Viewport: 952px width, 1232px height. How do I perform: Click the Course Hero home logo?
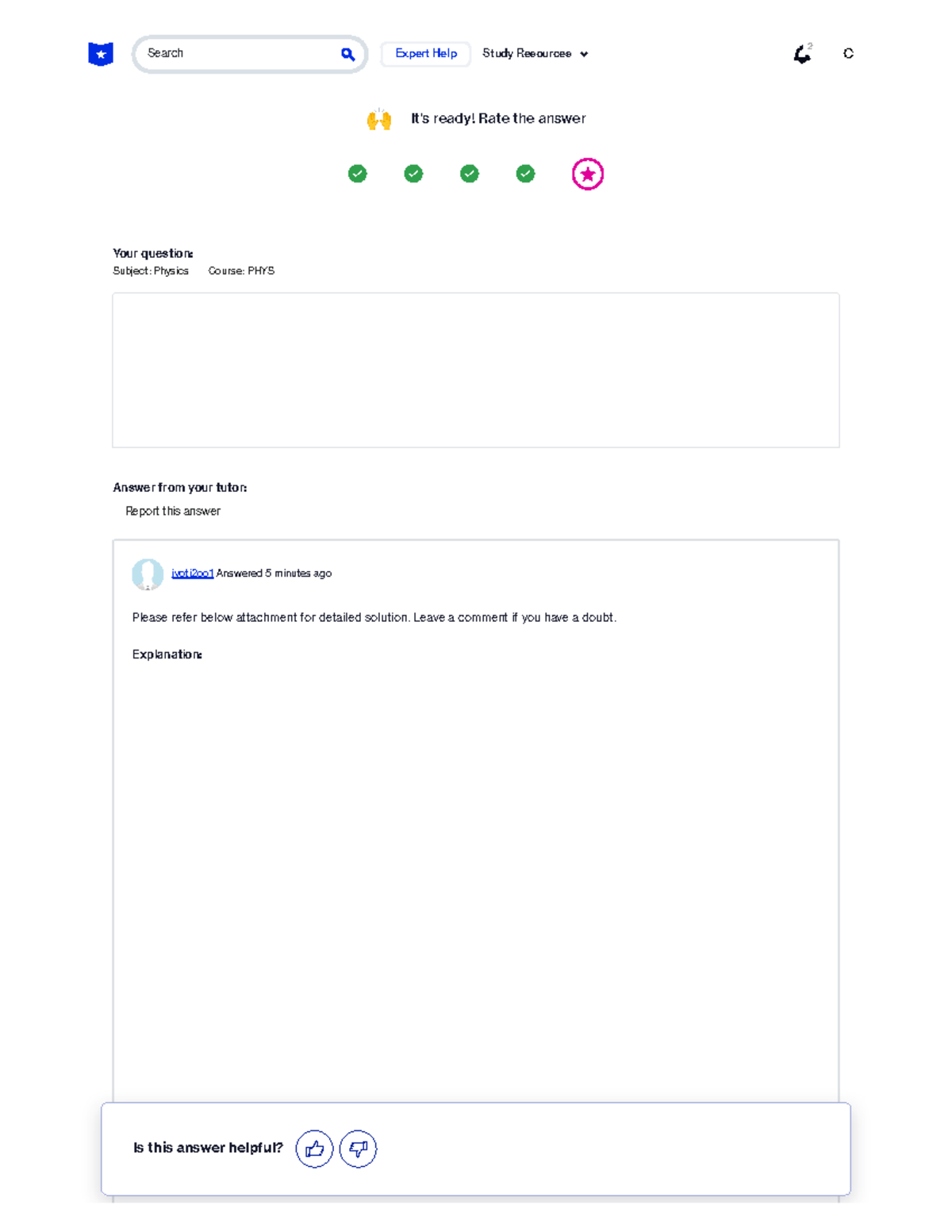101,54
